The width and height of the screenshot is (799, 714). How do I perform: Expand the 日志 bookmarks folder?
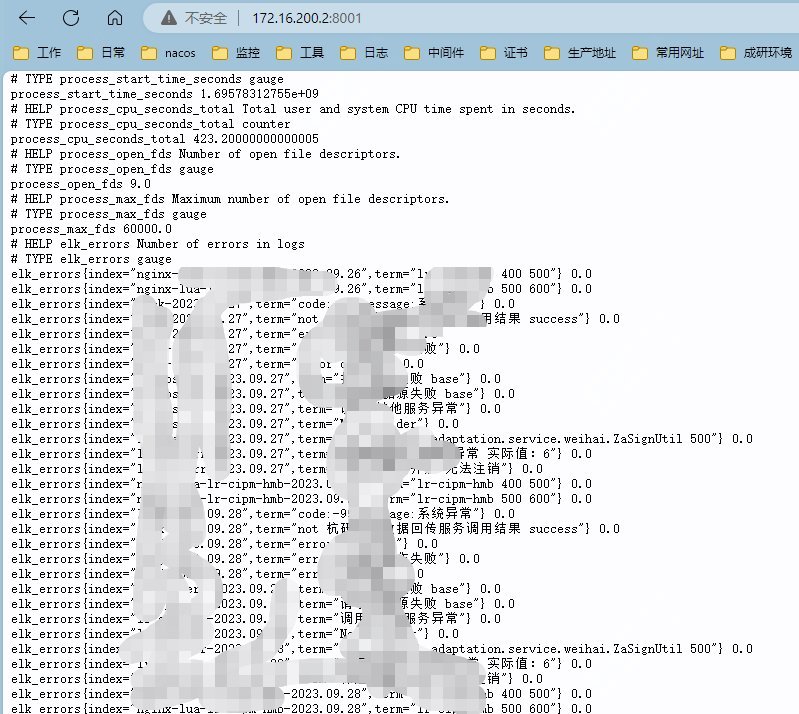365,53
